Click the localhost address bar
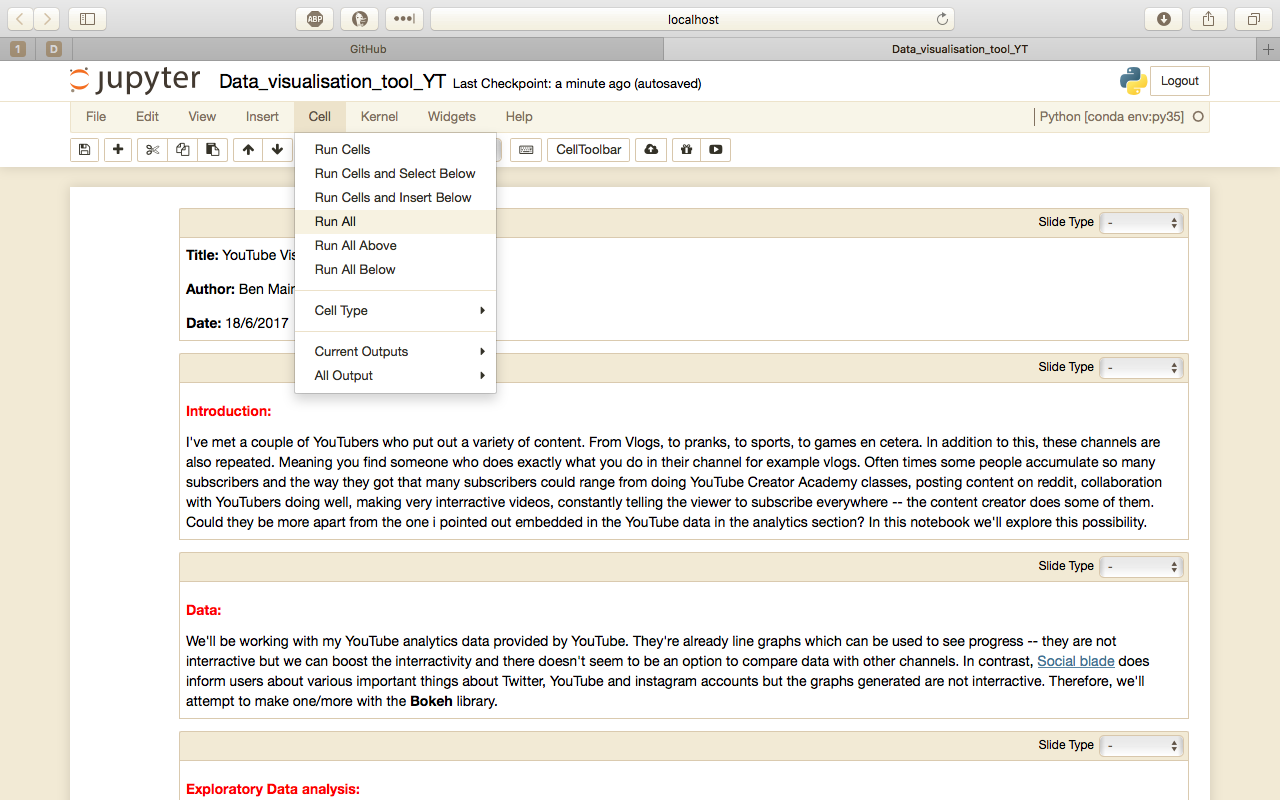1280x800 pixels. pos(692,19)
